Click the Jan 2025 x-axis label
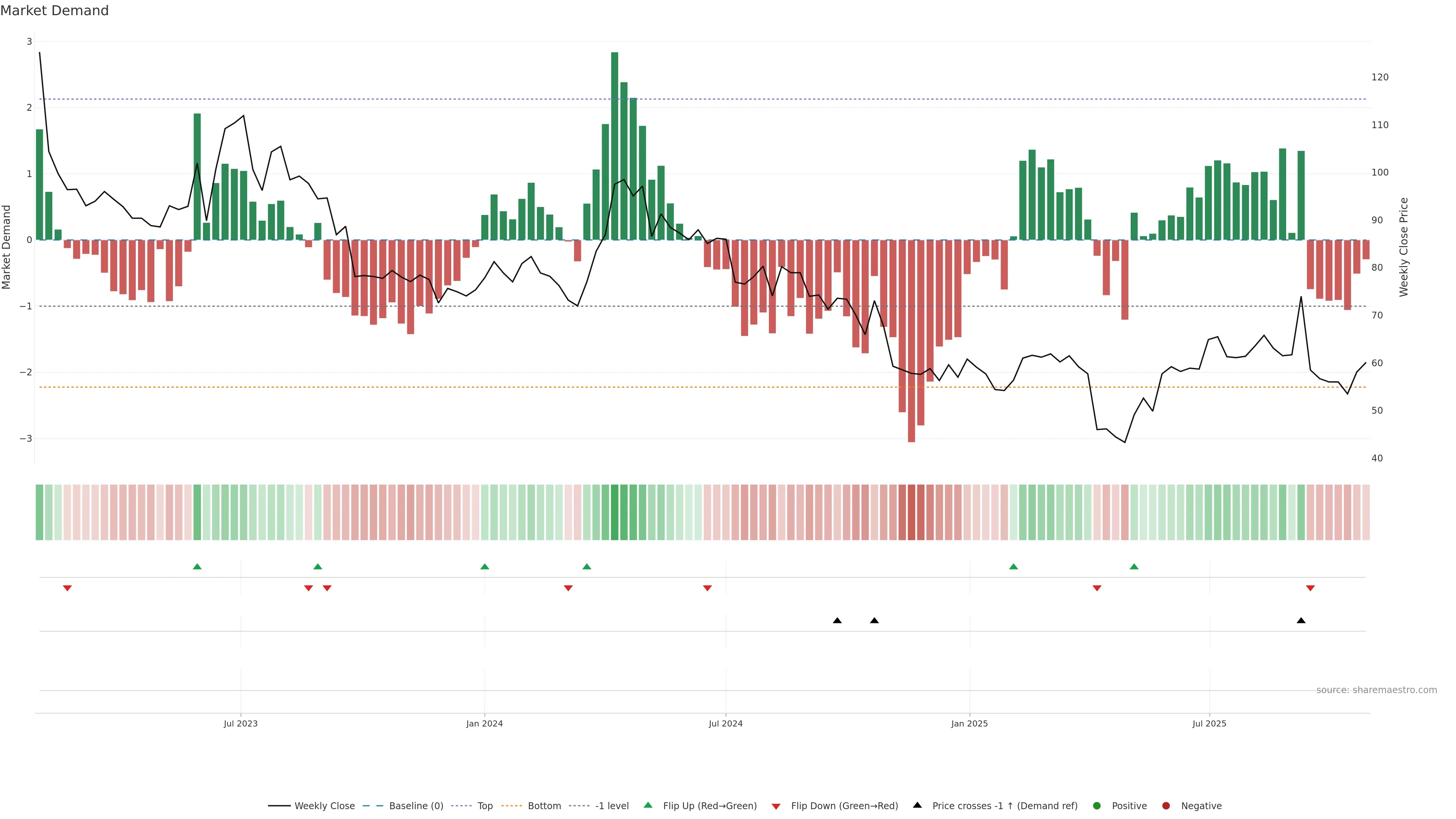This screenshot has width=1456, height=819. click(x=970, y=723)
